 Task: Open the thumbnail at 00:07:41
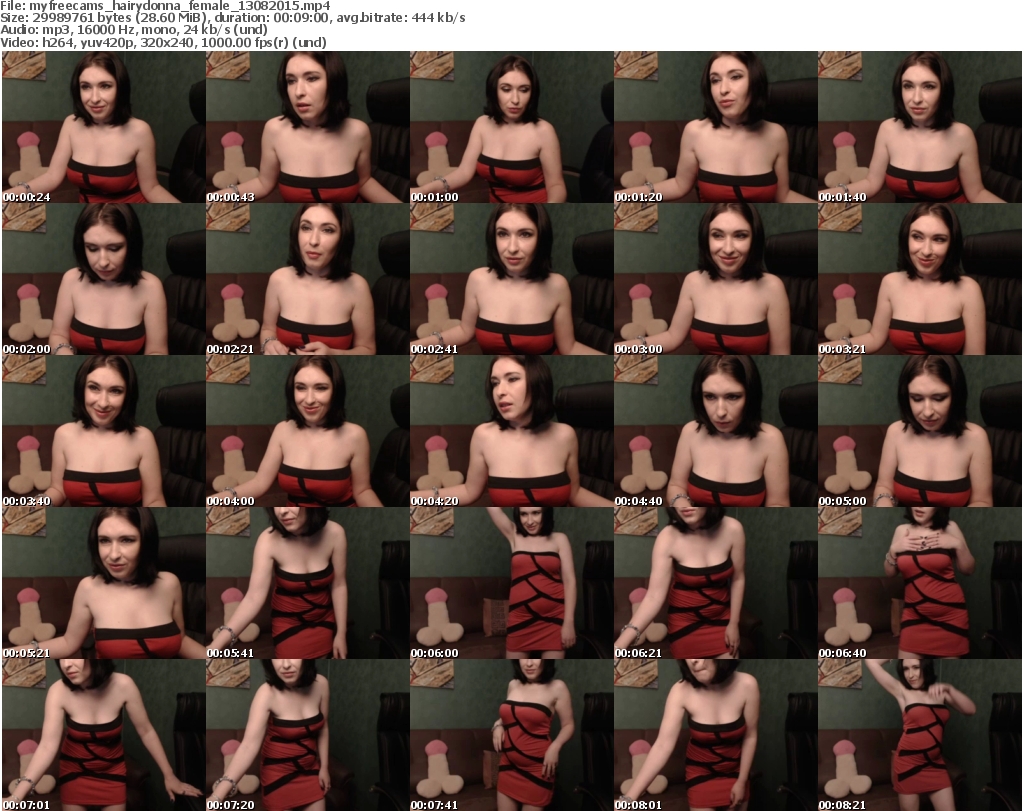[x=511, y=735]
